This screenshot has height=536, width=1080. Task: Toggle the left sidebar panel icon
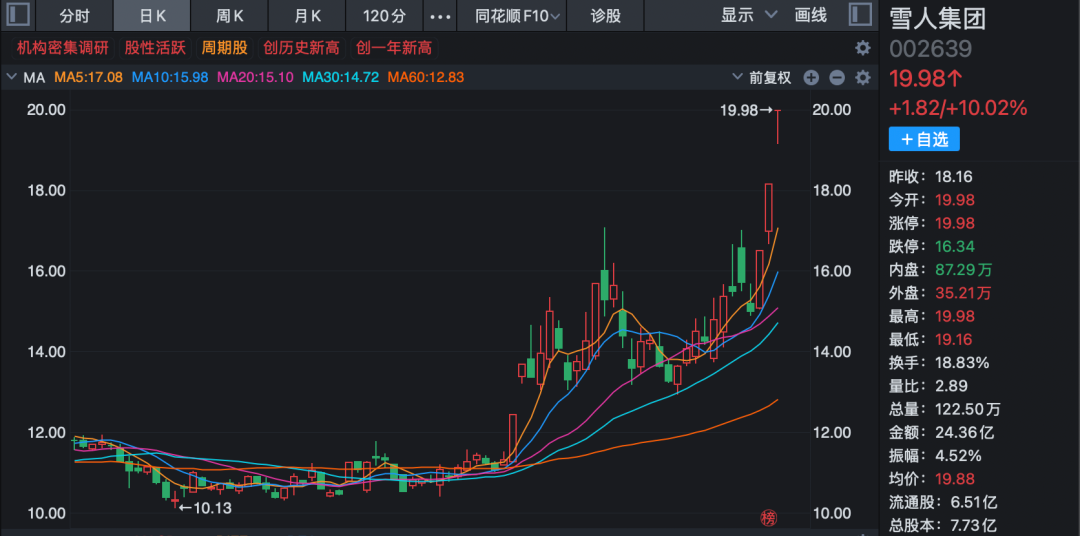19,14
